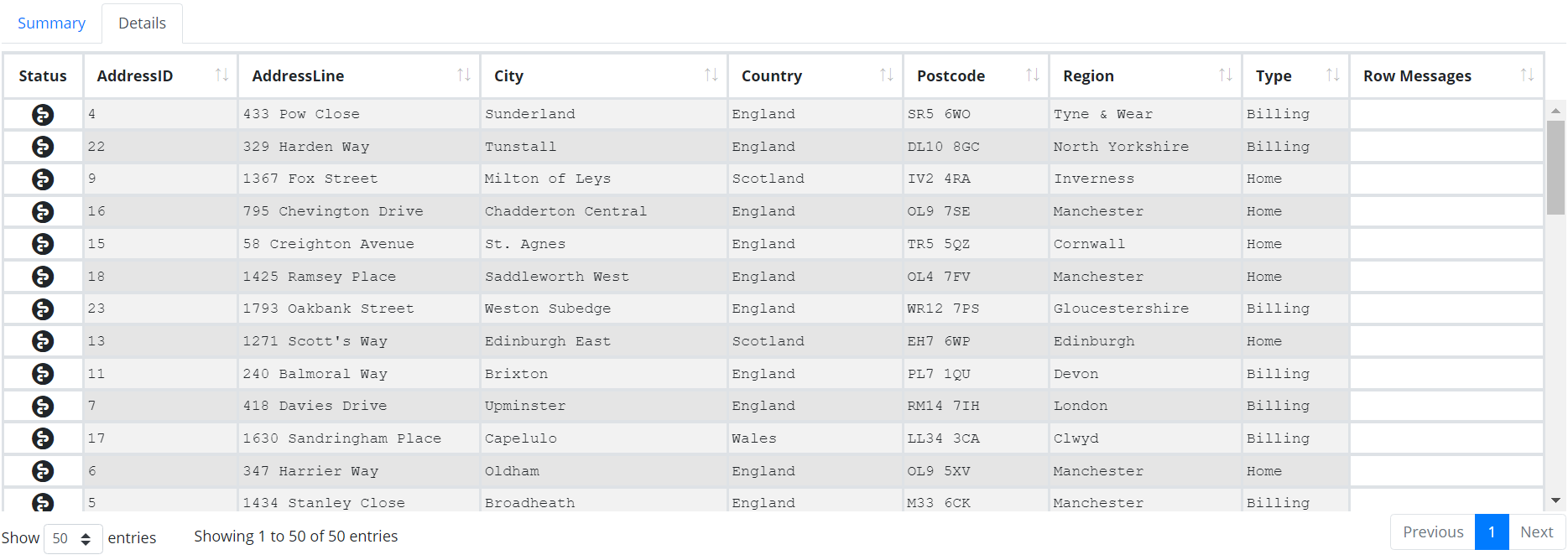Click status icon for Weston Subedge row
Viewport: 1568px width, 560px height.
pyautogui.click(x=43, y=309)
